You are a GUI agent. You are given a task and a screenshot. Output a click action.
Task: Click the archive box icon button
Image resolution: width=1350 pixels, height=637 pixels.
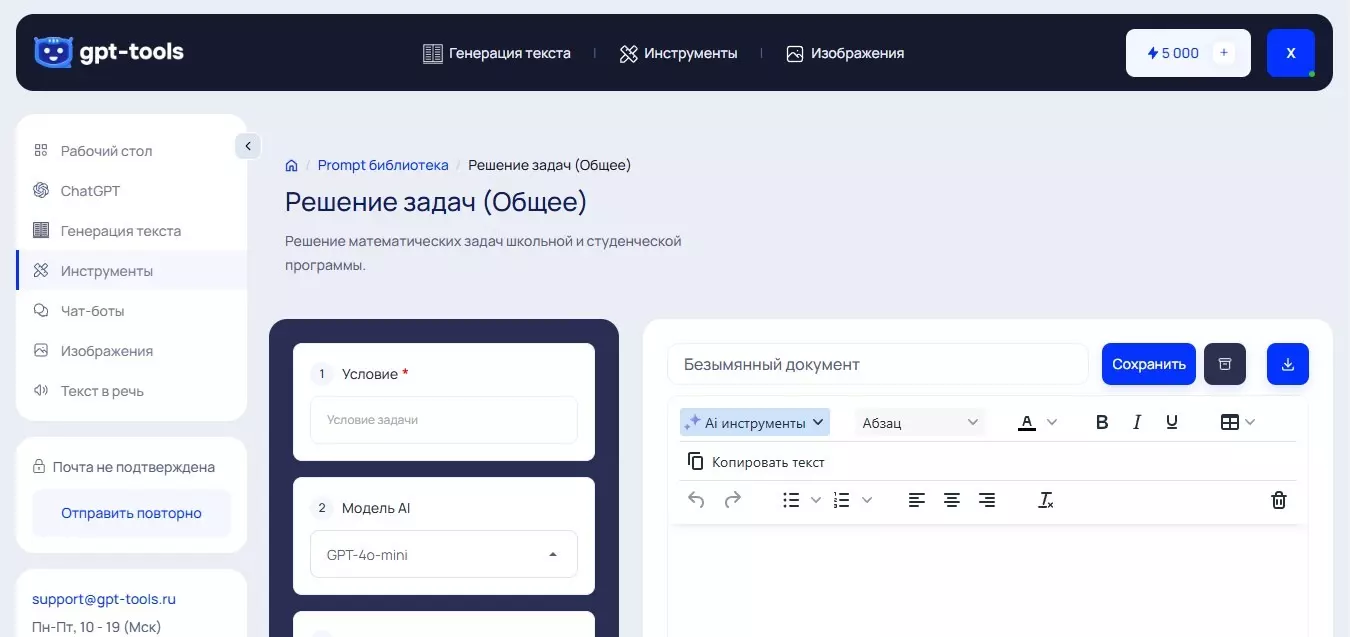[1225, 364]
